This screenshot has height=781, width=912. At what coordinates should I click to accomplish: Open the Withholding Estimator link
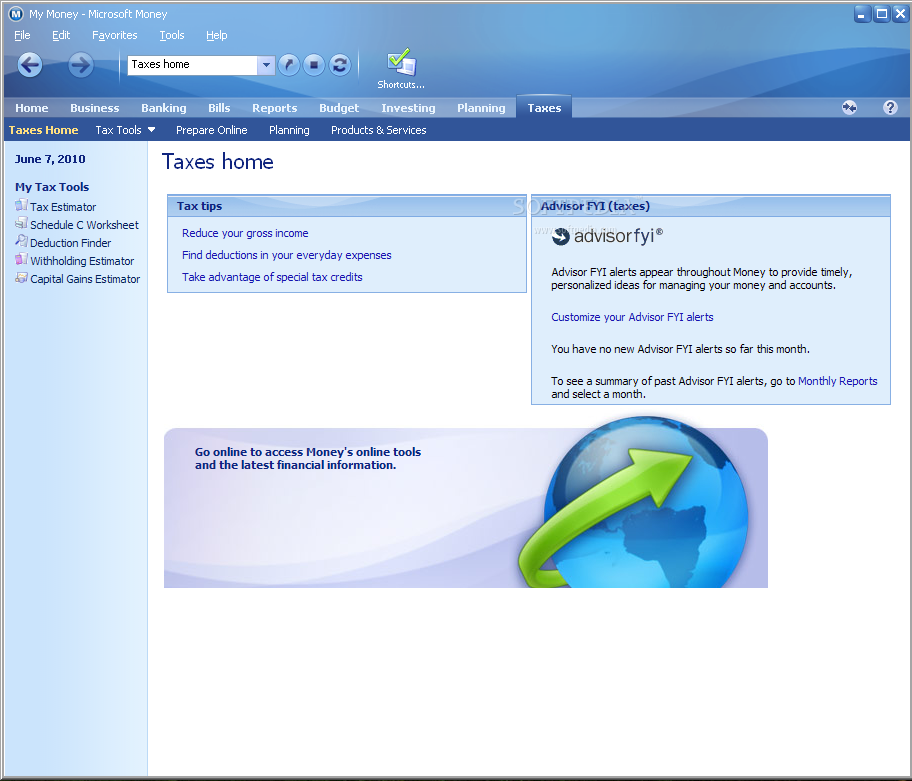pyautogui.click(x=82, y=261)
